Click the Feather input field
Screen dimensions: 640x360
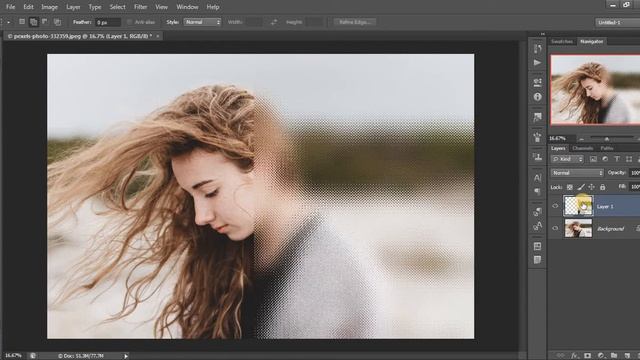click(108, 22)
